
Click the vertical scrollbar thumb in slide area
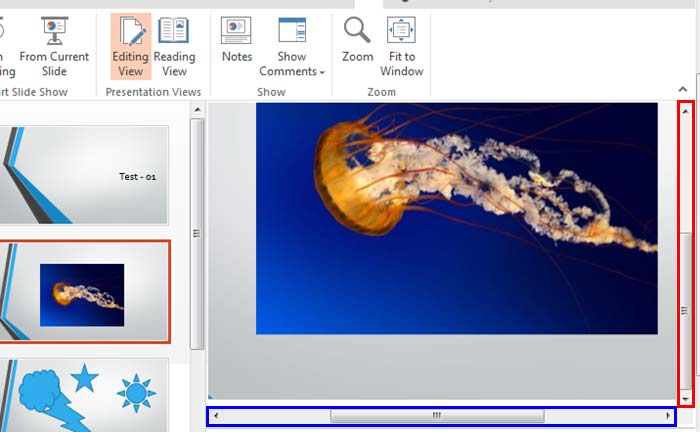coord(685,310)
